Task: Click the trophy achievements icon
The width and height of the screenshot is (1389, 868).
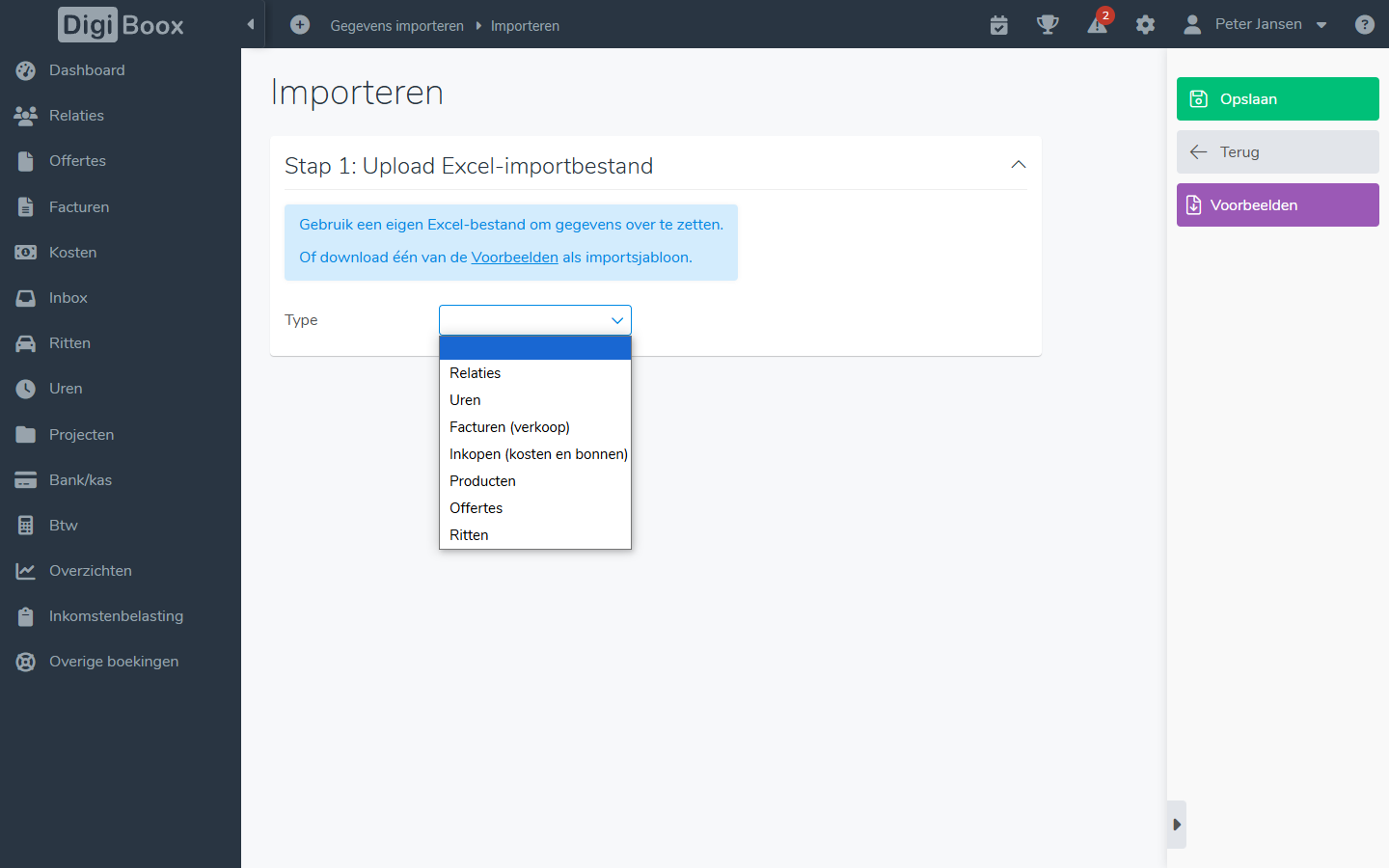Action: [1048, 25]
